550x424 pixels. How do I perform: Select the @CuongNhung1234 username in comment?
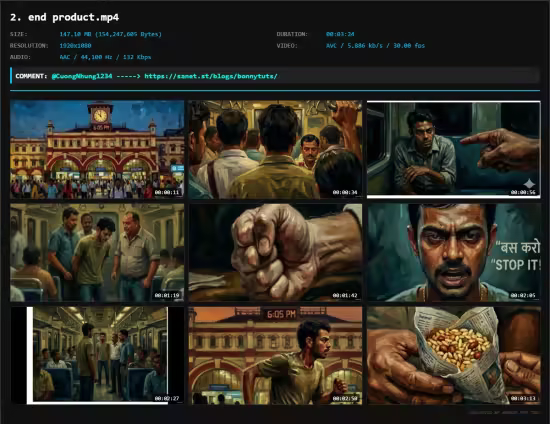82,76
